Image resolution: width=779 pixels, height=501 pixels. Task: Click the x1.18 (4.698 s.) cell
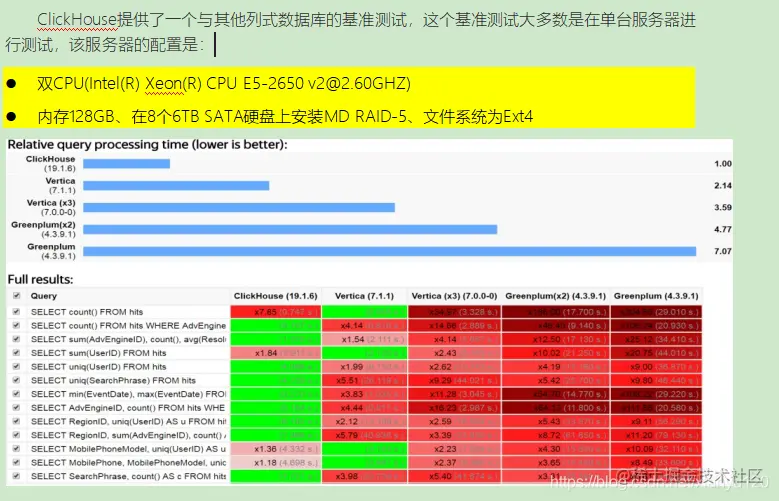[276, 462]
